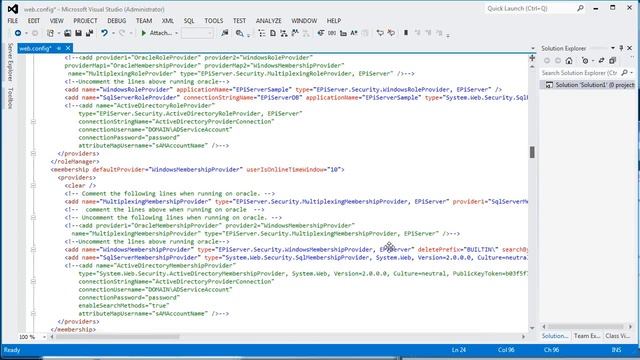Select the Solution 'Solution1' tree node
Image resolution: width=640 pixels, height=360 pixels.
(x=588, y=85)
